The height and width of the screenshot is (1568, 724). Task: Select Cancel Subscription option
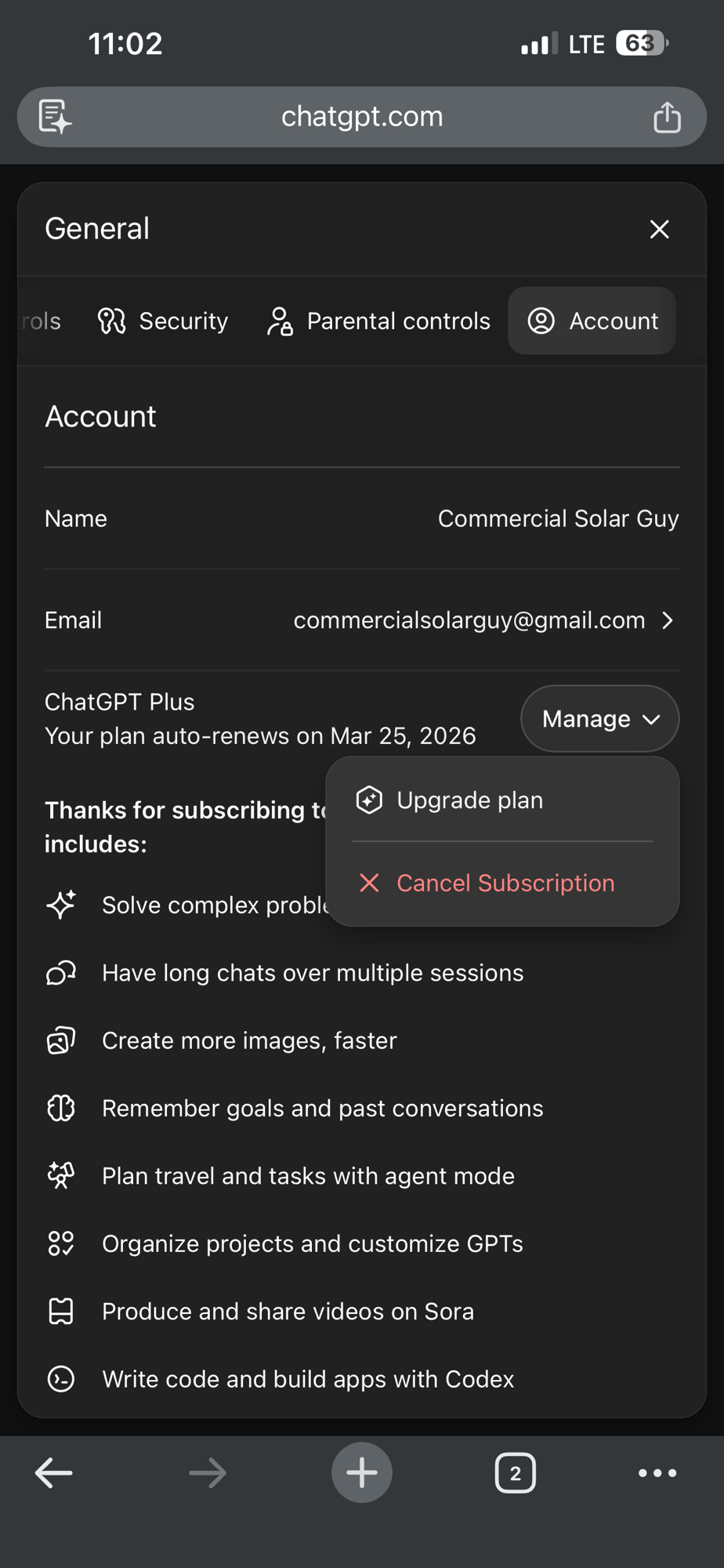coord(505,883)
